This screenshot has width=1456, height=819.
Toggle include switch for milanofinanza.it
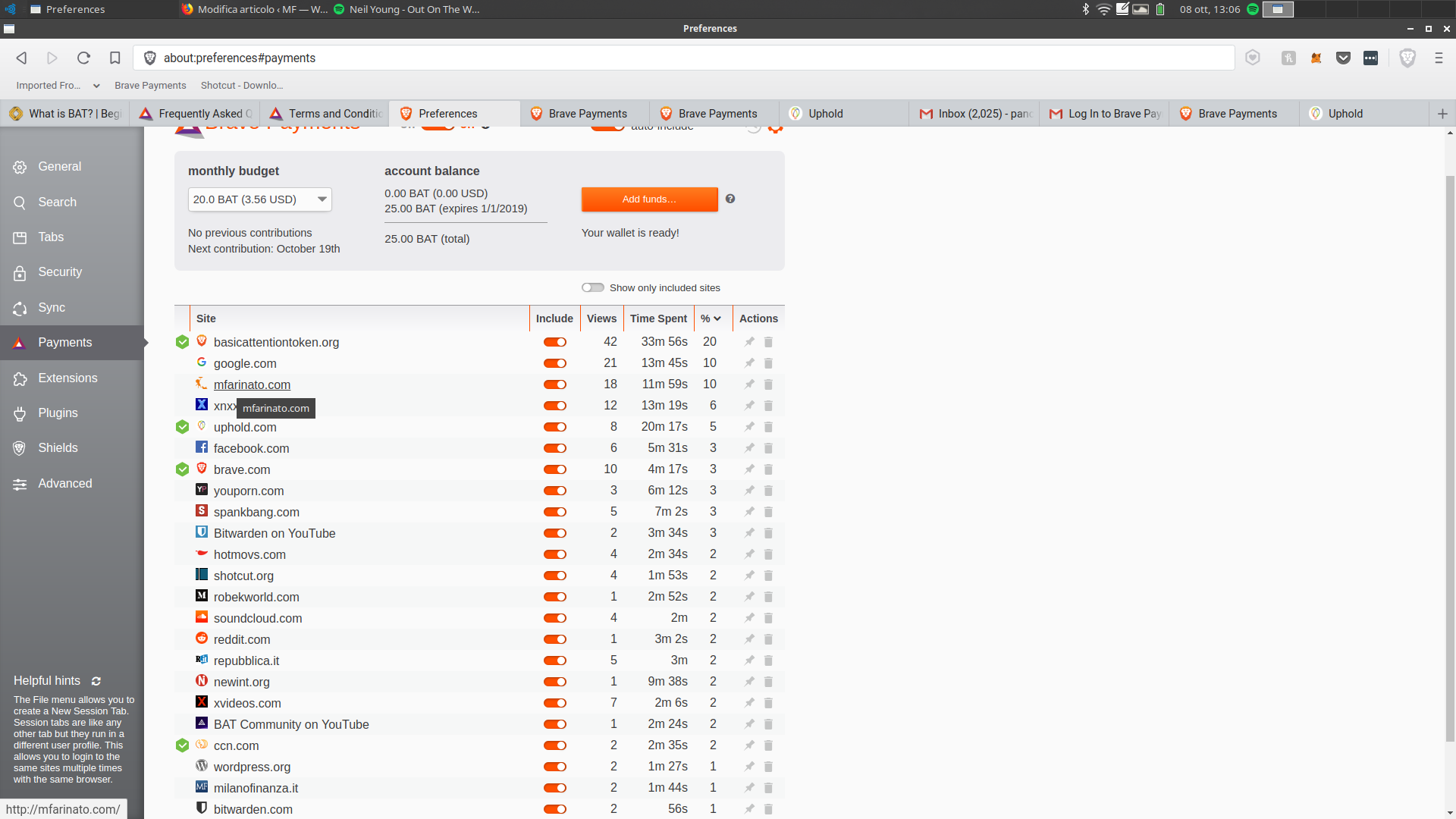555,788
